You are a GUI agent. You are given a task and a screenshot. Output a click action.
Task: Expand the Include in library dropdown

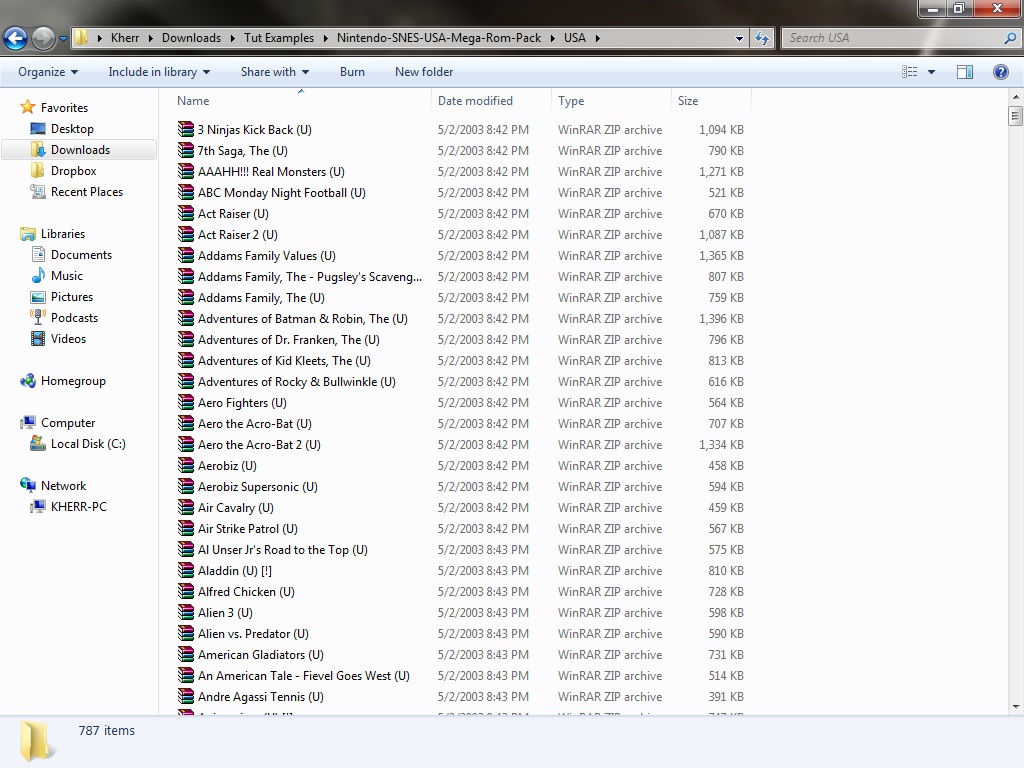click(159, 72)
